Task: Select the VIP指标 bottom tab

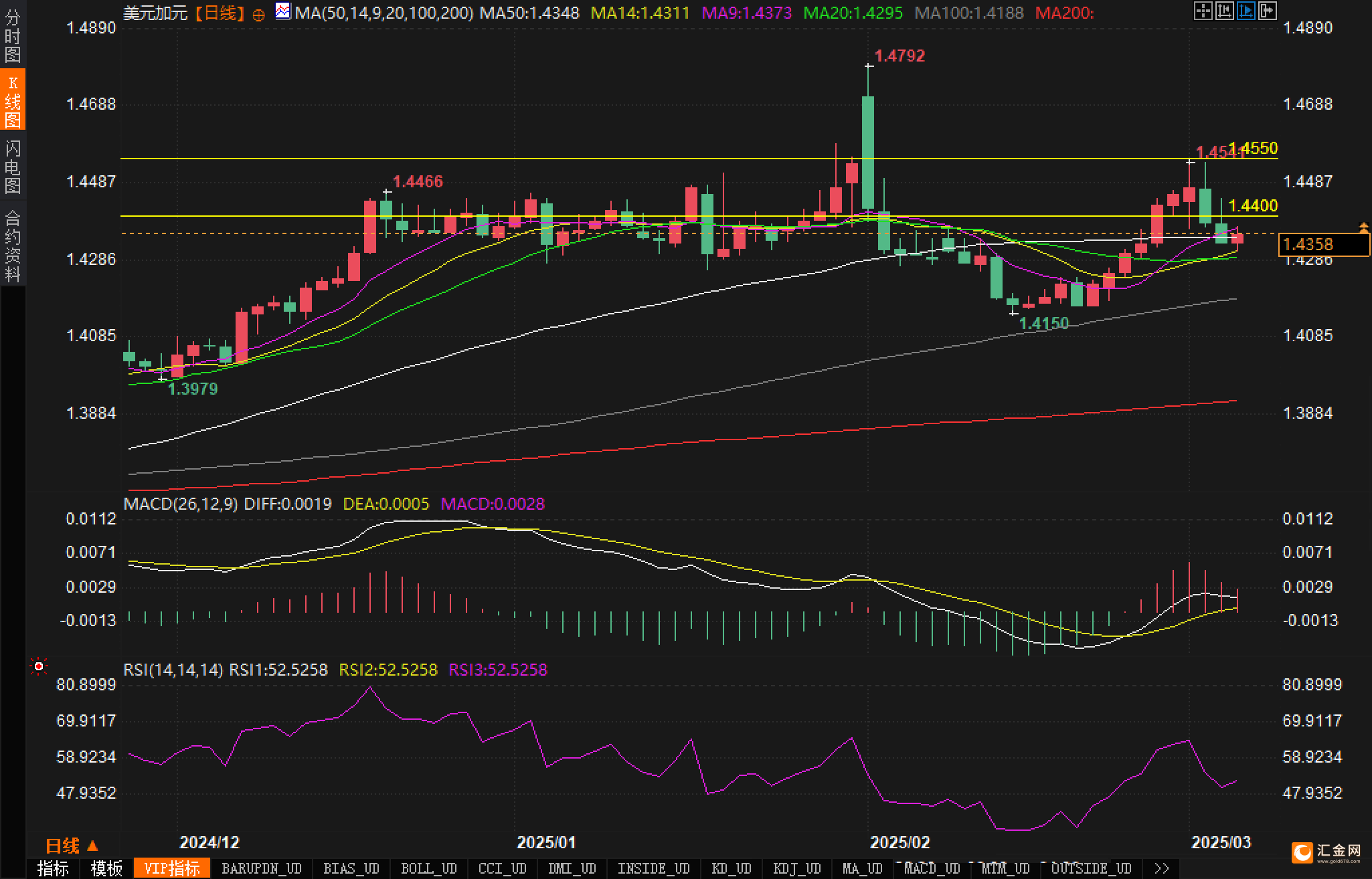Action: pyautogui.click(x=172, y=868)
